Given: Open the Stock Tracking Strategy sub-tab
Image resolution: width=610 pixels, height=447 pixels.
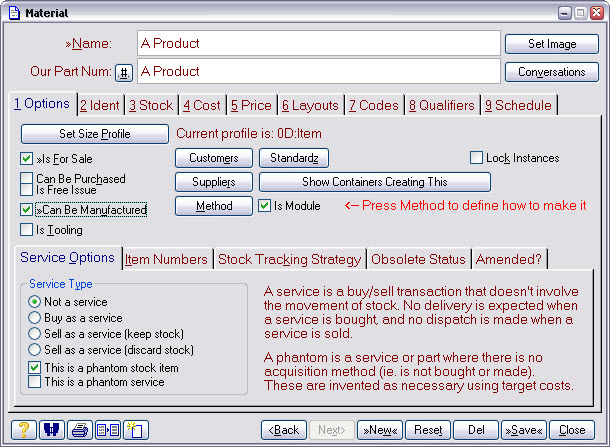Looking at the screenshot, I should 289,259.
